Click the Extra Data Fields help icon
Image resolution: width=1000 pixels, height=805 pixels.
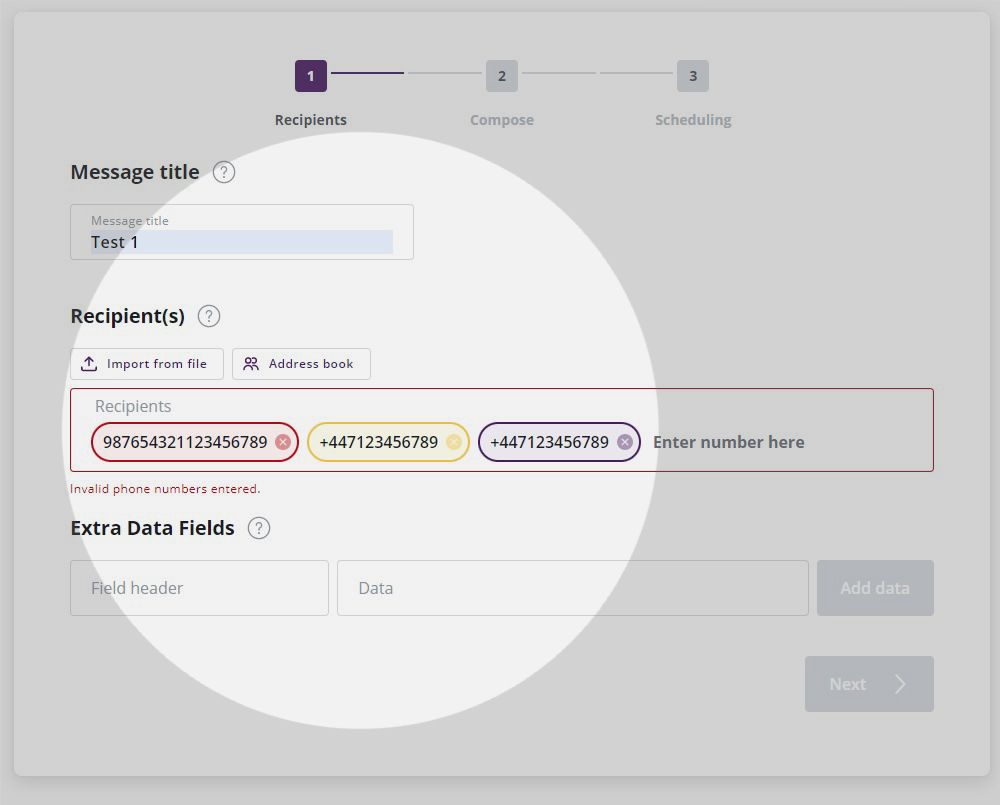(258, 528)
